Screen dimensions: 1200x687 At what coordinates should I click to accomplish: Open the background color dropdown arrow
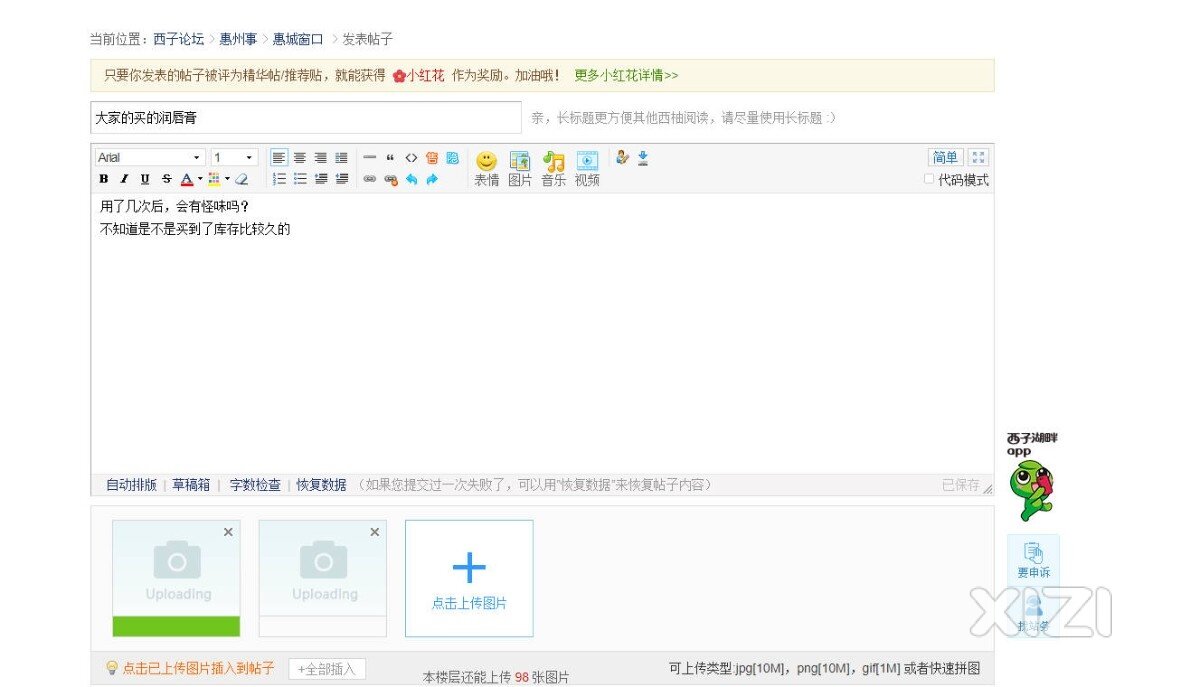pyautogui.click(x=227, y=179)
